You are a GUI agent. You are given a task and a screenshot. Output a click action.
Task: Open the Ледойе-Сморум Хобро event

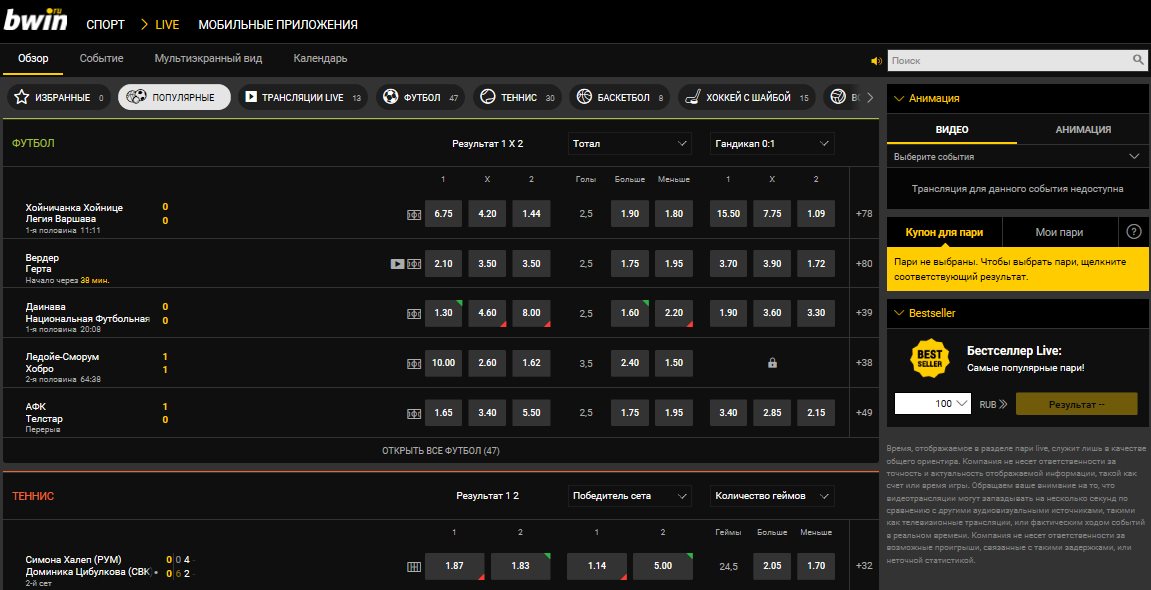click(x=62, y=363)
